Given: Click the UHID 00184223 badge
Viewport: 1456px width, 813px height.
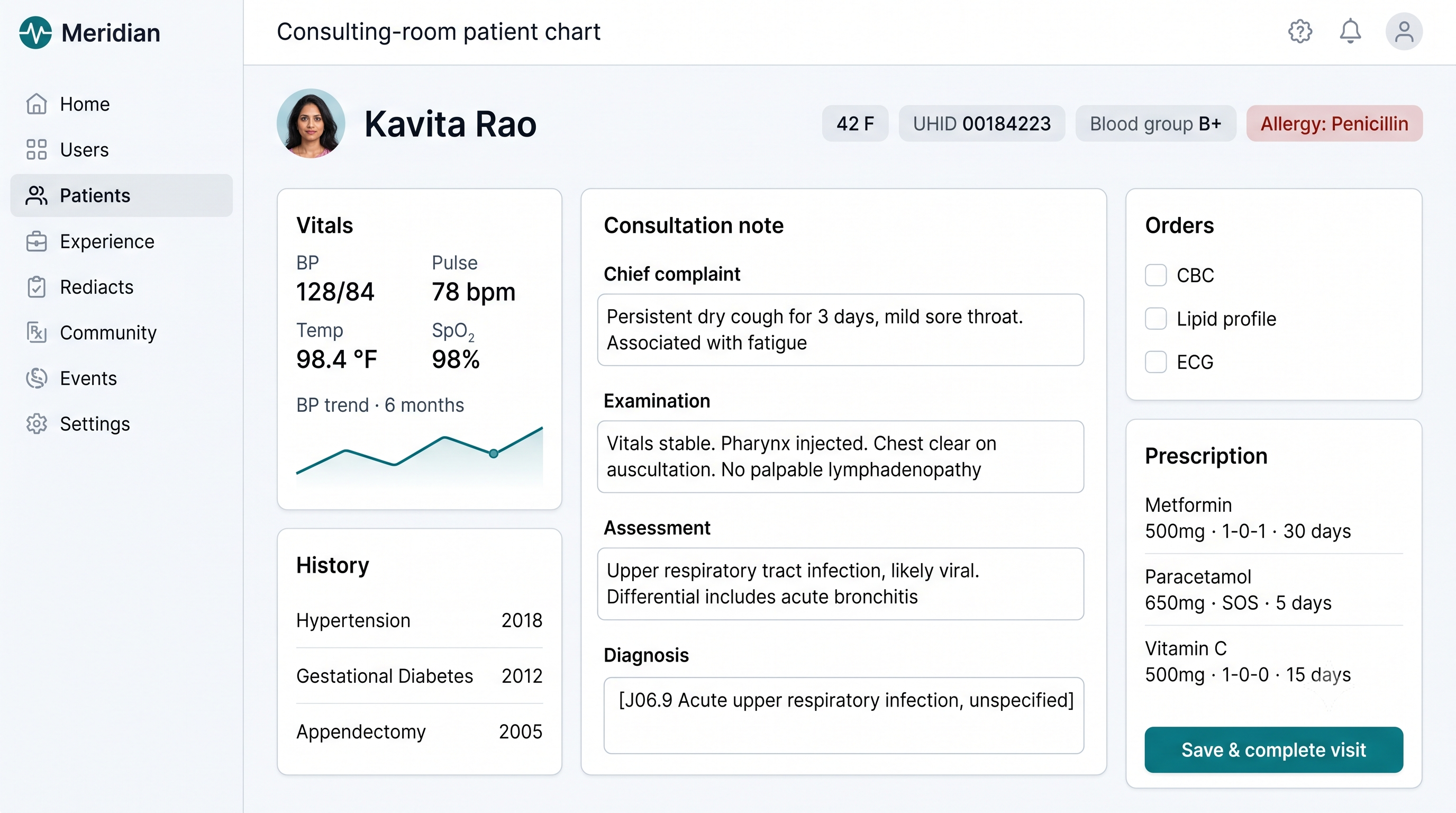Looking at the screenshot, I should coord(982,123).
